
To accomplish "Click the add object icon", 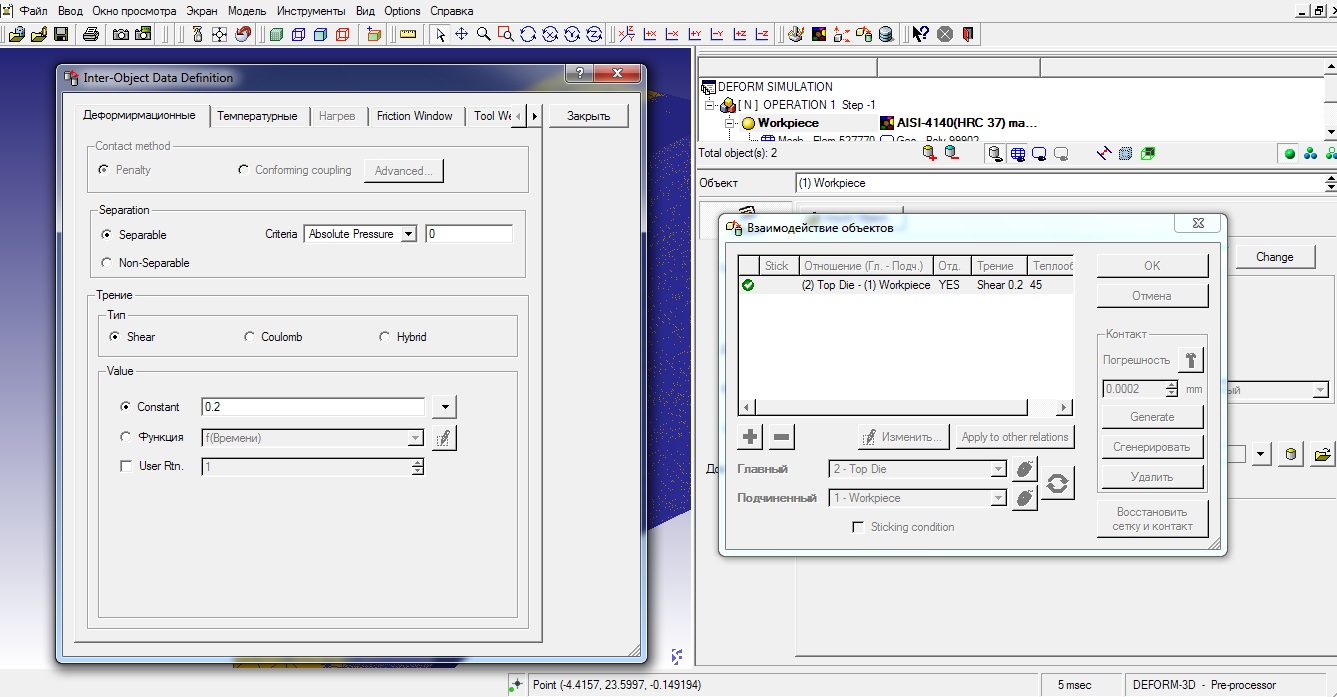I will pyautogui.click(x=930, y=153).
